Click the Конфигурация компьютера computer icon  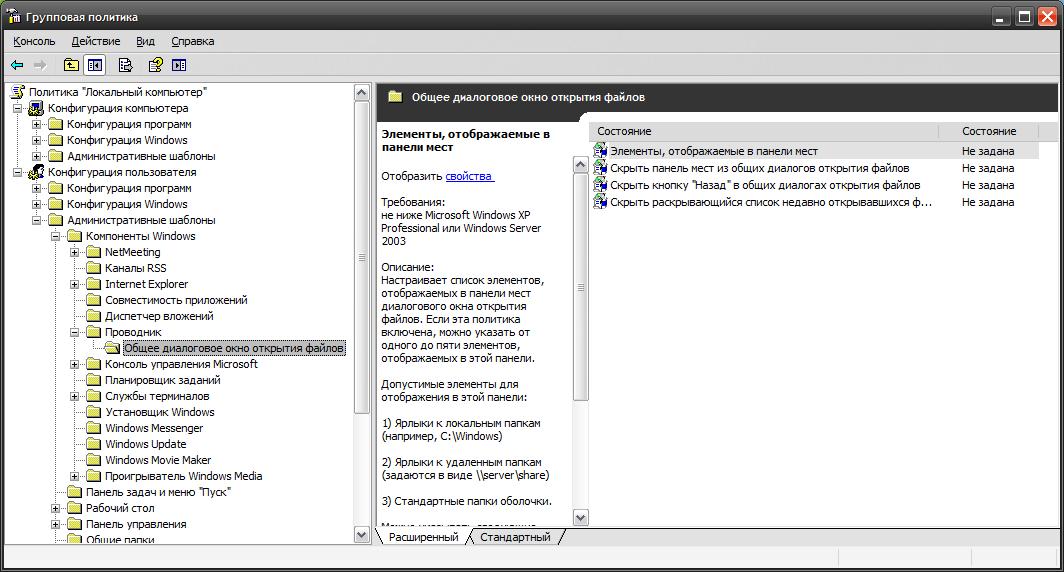point(37,108)
